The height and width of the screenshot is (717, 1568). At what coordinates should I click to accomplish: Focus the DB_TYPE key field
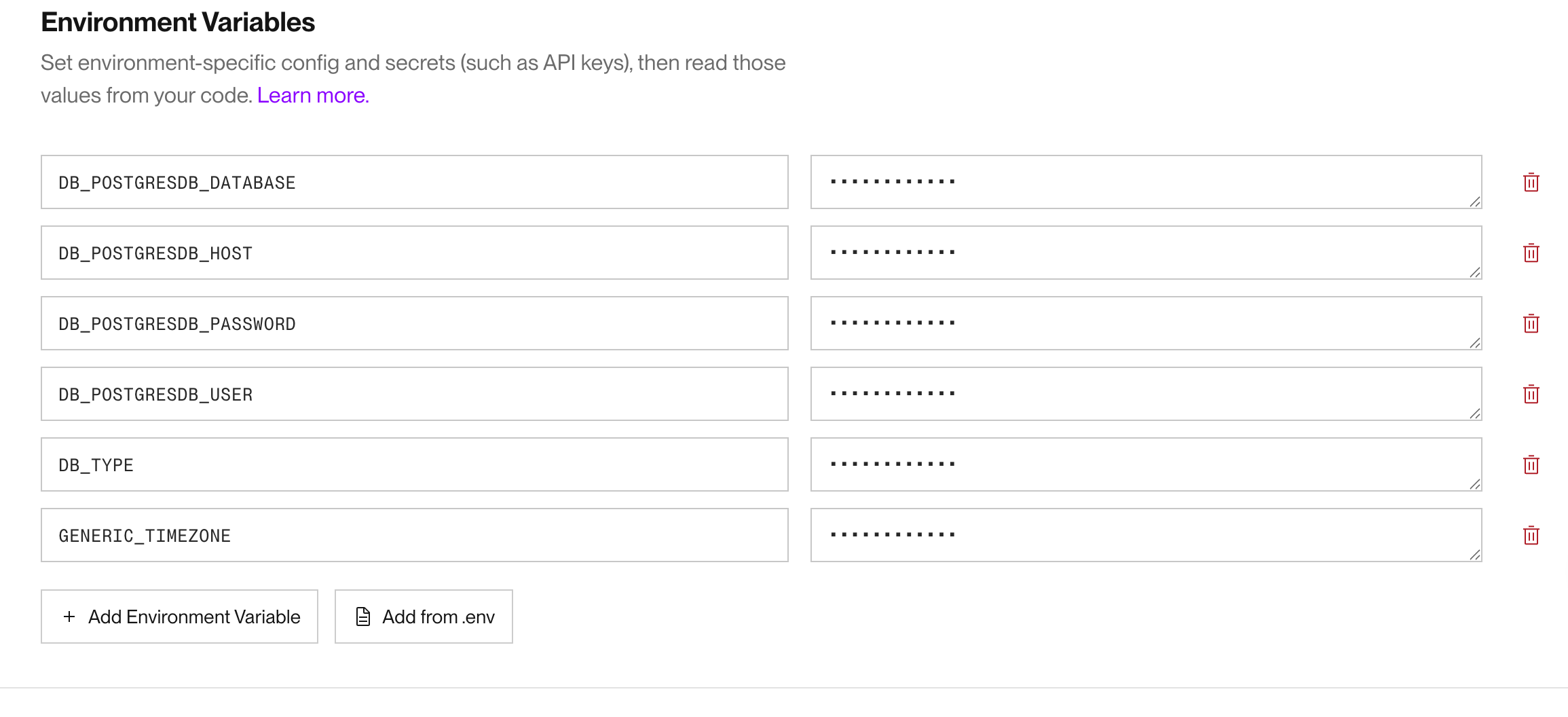(x=414, y=465)
